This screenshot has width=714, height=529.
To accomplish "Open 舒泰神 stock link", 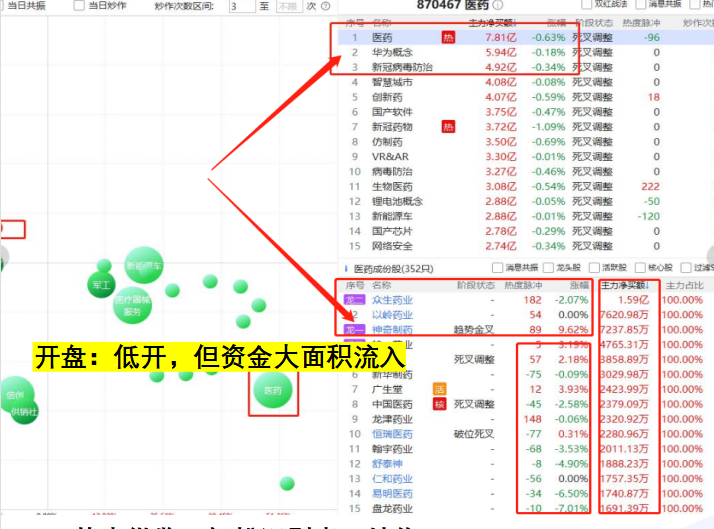I will click(387, 463).
